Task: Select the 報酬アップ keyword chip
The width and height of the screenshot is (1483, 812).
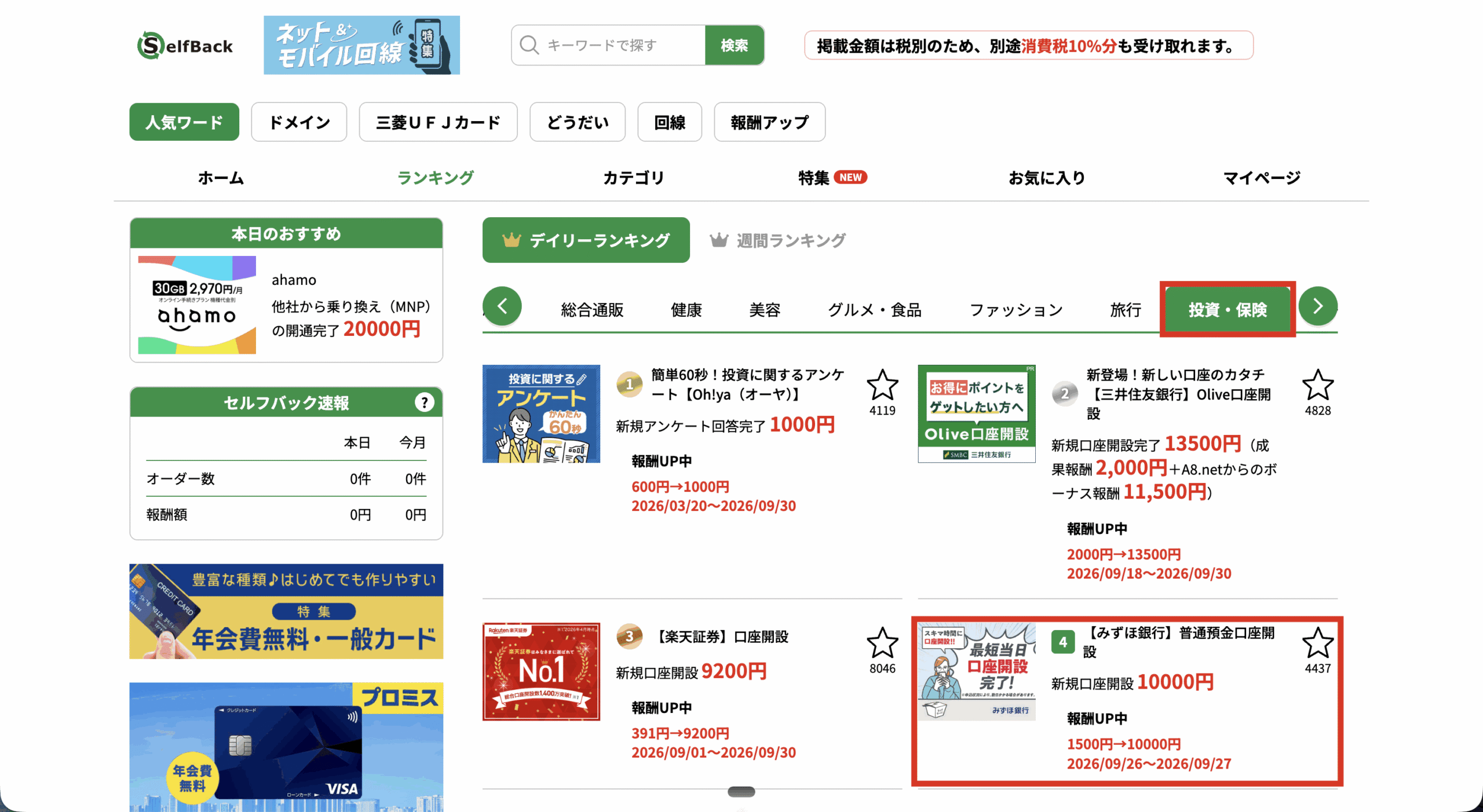Action: tap(769, 122)
